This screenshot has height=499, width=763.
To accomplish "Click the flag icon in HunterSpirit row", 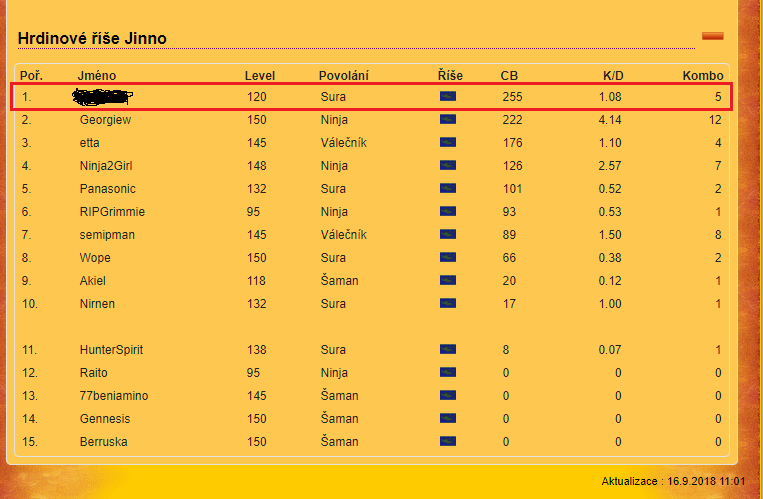I will click(x=448, y=349).
